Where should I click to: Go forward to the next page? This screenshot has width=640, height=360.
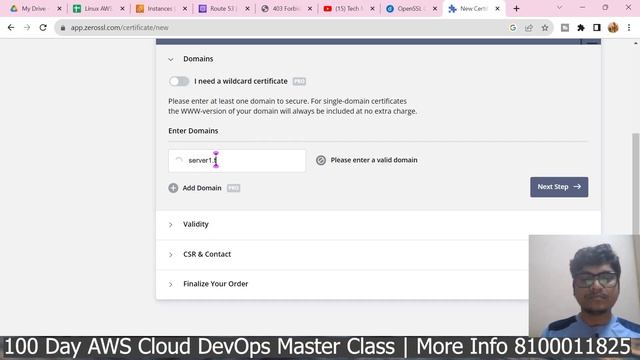[x=27, y=28]
